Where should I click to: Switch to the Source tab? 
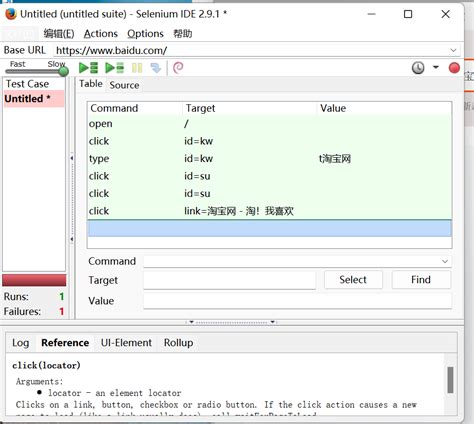click(124, 85)
